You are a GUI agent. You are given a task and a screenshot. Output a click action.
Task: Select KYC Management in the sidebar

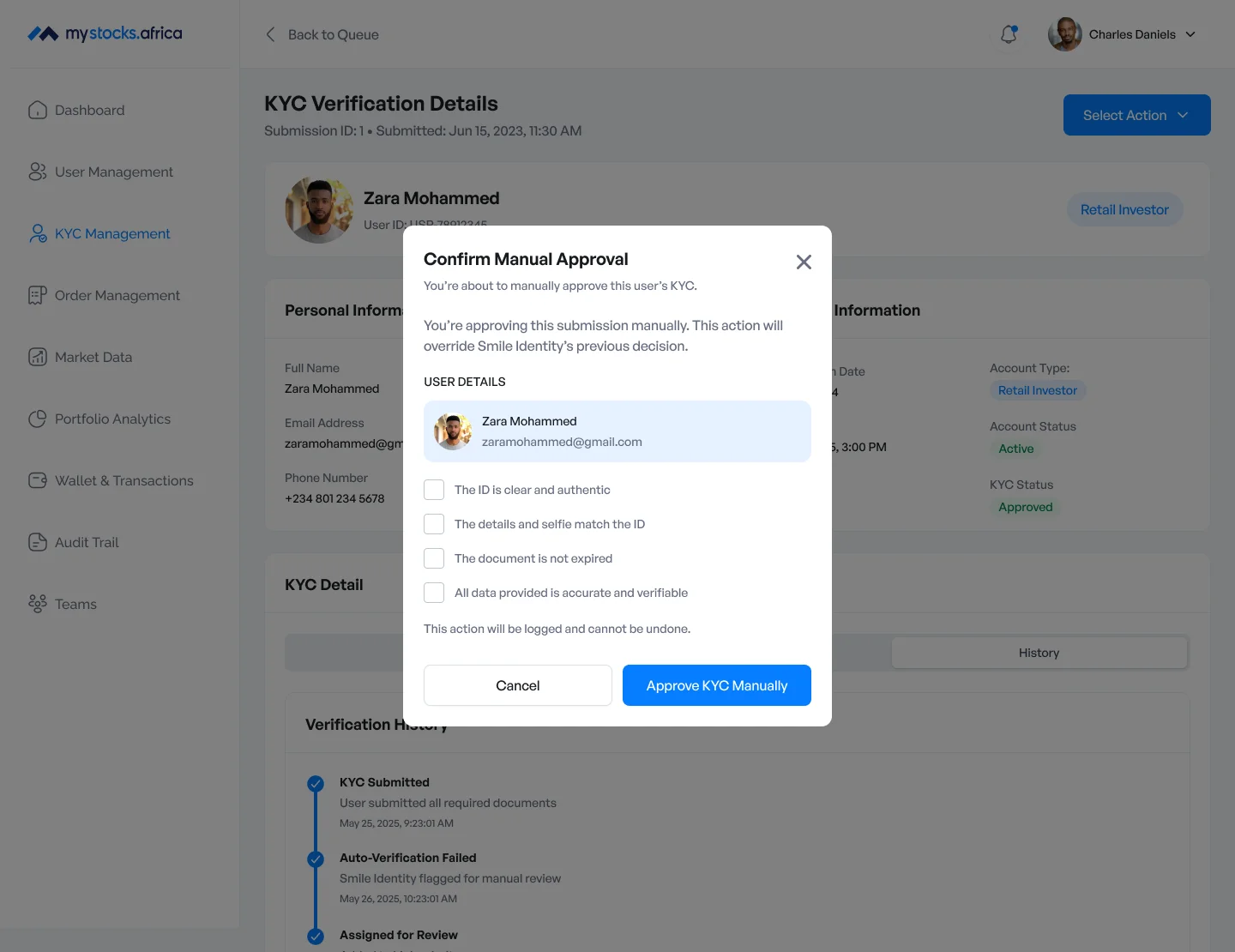click(x=112, y=233)
